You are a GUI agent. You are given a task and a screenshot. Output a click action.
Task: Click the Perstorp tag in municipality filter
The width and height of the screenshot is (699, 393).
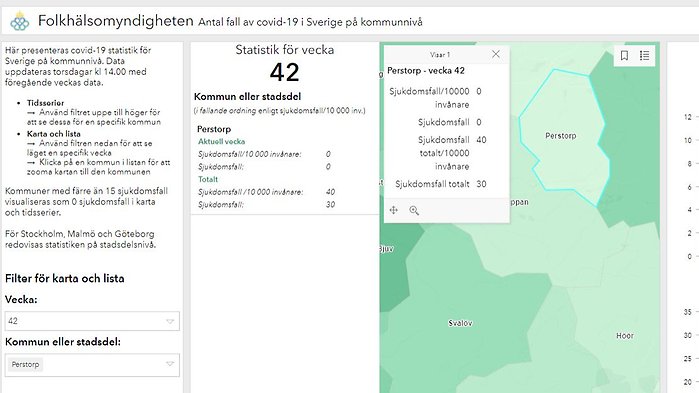pyautogui.click(x=25, y=364)
